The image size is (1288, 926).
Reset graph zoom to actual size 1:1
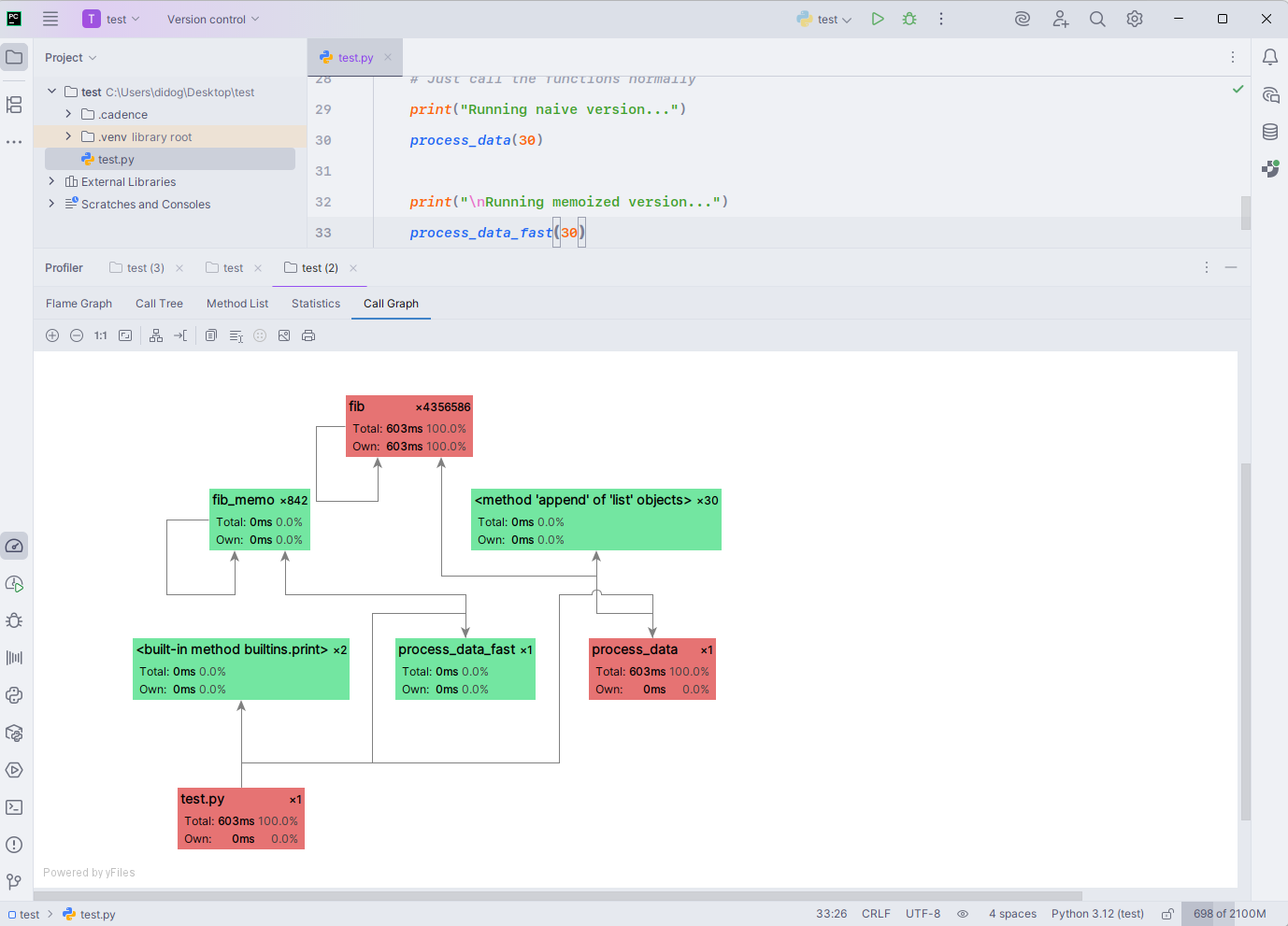(101, 335)
